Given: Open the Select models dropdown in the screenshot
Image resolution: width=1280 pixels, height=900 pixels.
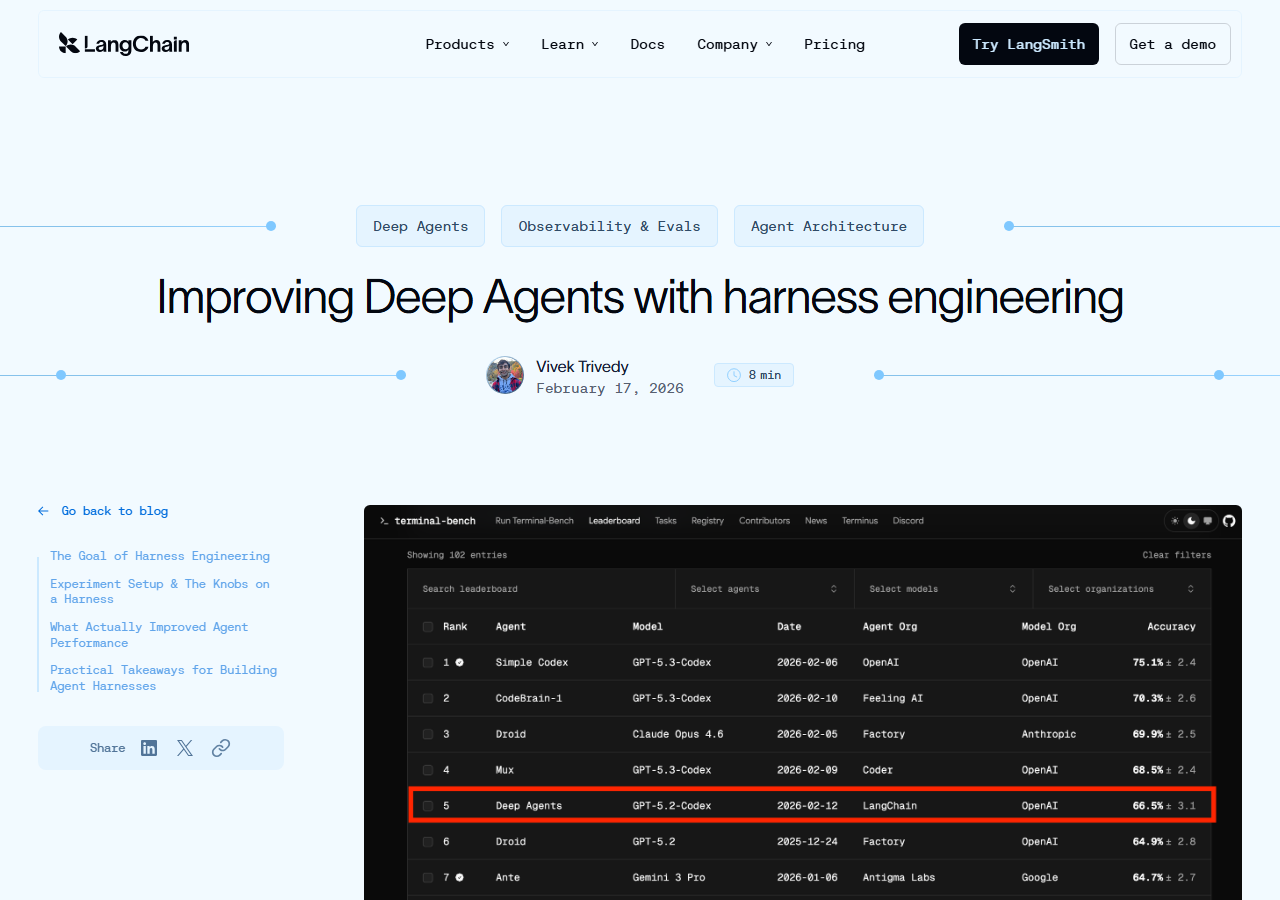Looking at the screenshot, I should tap(943, 589).
